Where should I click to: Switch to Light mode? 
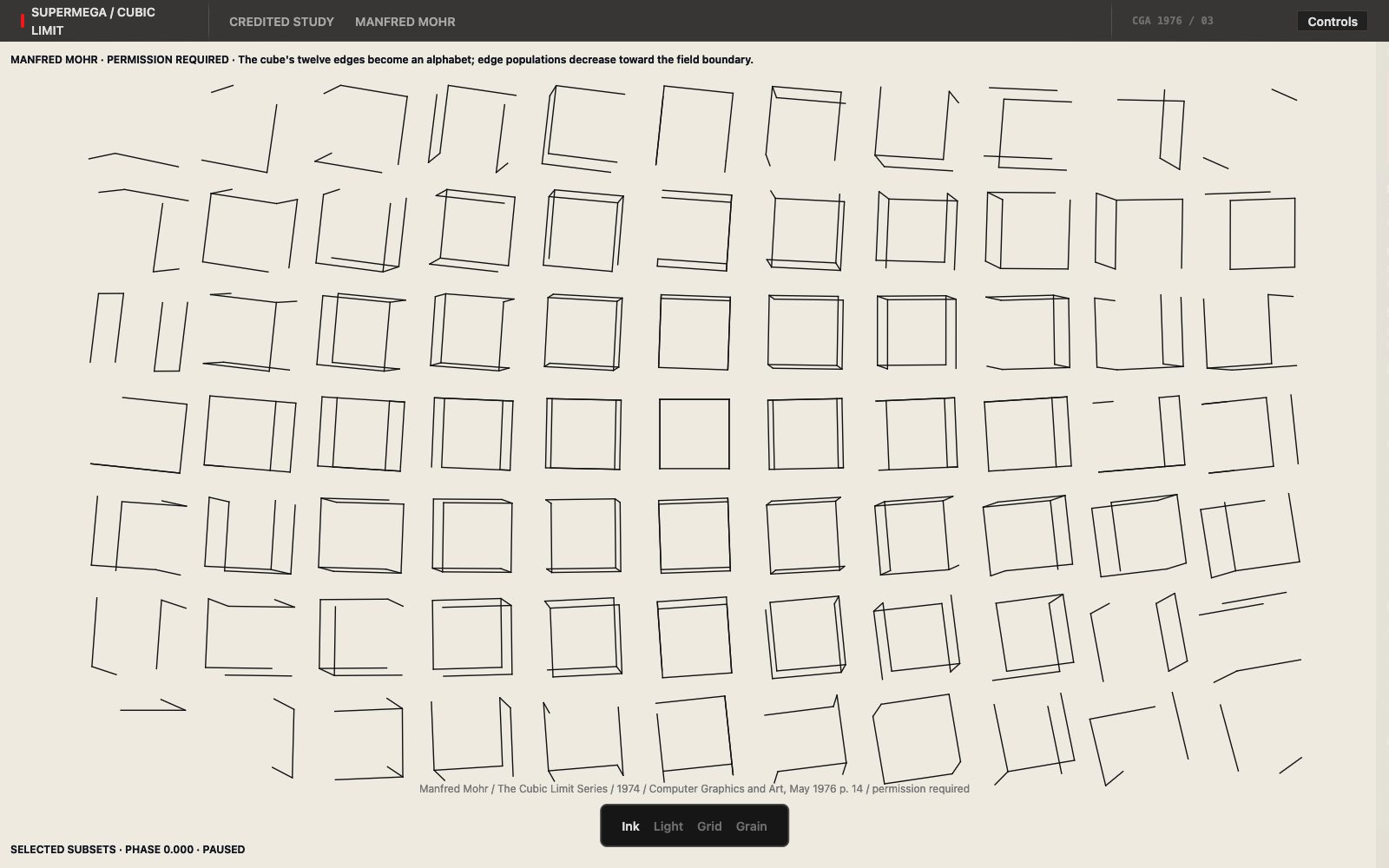tap(668, 826)
